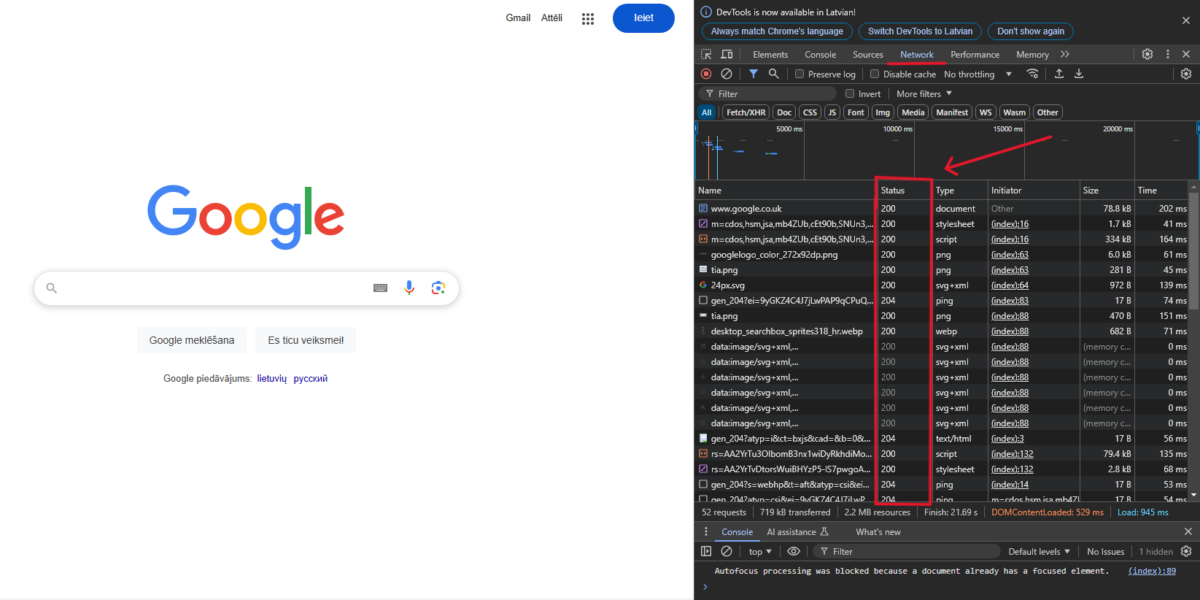Open Google apps grid icon

point(588,18)
